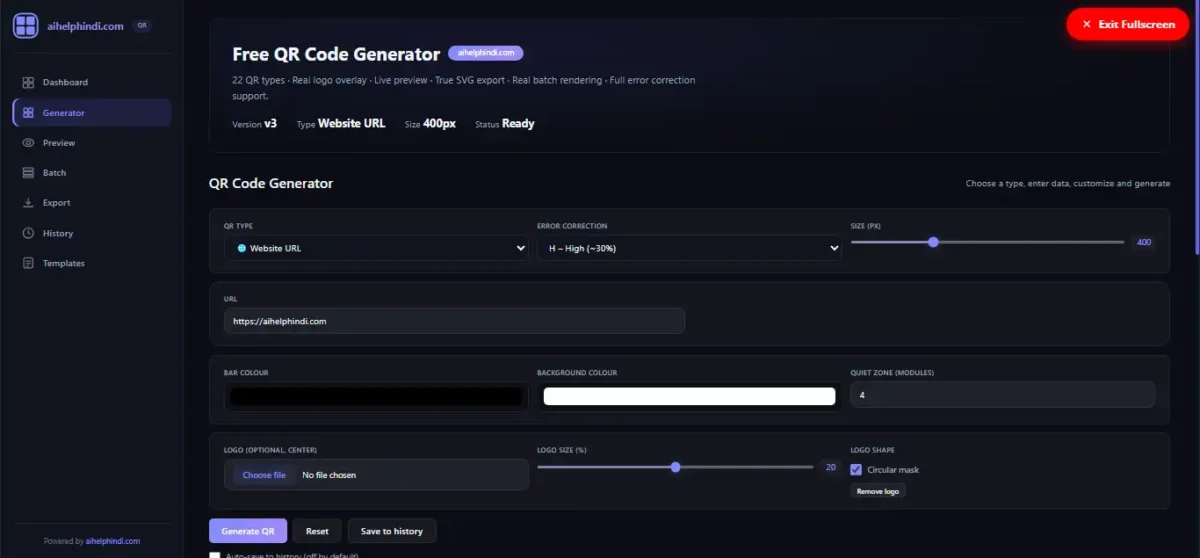Click the Reset button
The height and width of the screenshot is (558, 1200).
click(x=317, y=531)
